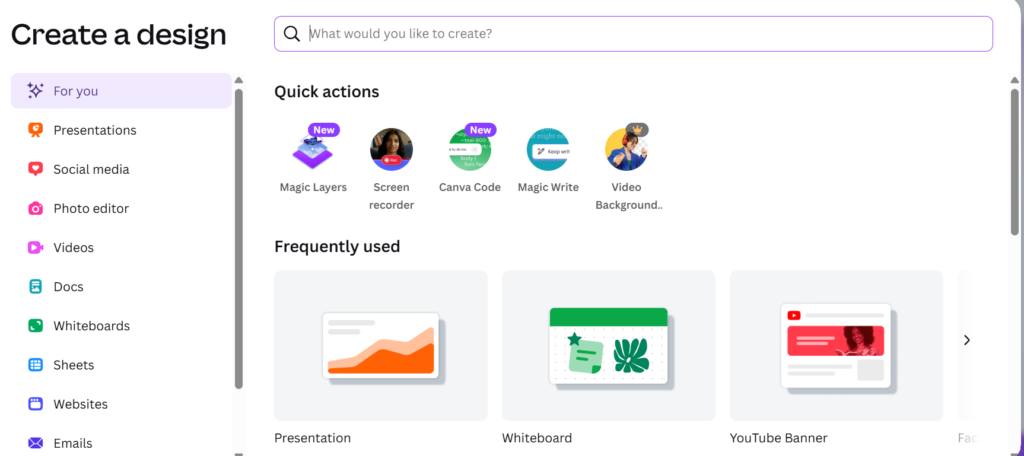Open the Emails category label
Viewport: 1024px width, 456px height.
pyautogui.click(x=73, y=444)
